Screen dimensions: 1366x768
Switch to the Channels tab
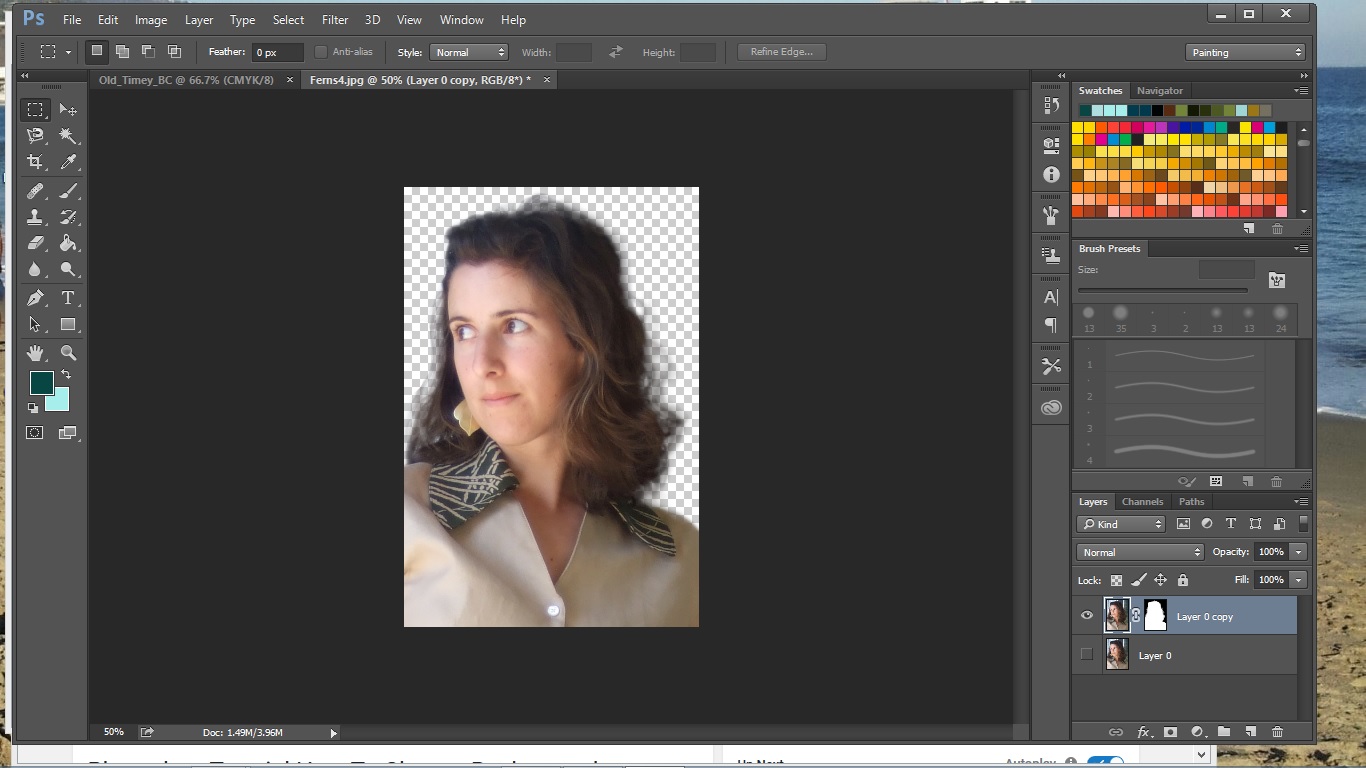coord(1142,501)
